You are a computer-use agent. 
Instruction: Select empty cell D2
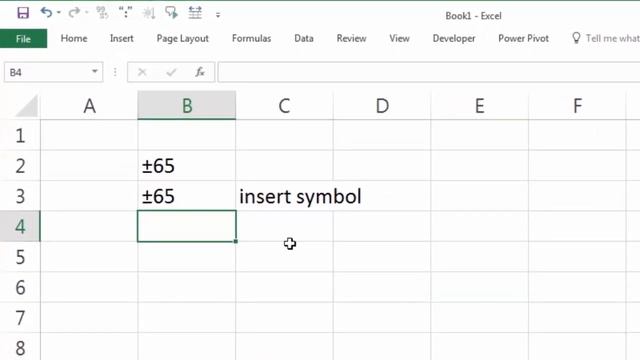coord(382,166)
